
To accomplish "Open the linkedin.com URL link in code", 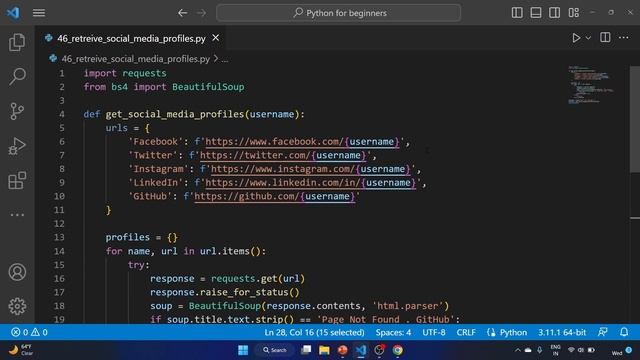I will pyautogui.click(x=310, y=183).
